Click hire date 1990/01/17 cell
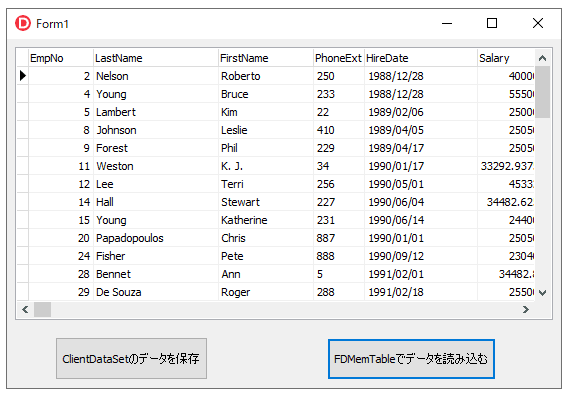Image resolution: width=568 pixels, height=394 pixels. click(x=421, y=166)
